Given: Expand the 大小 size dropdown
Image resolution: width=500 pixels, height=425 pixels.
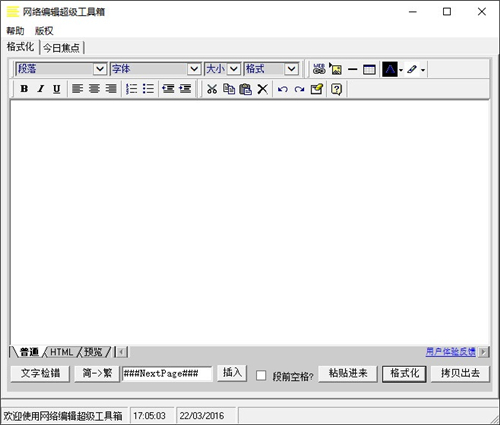Looking at the screenshot, I should pos(234,69).
